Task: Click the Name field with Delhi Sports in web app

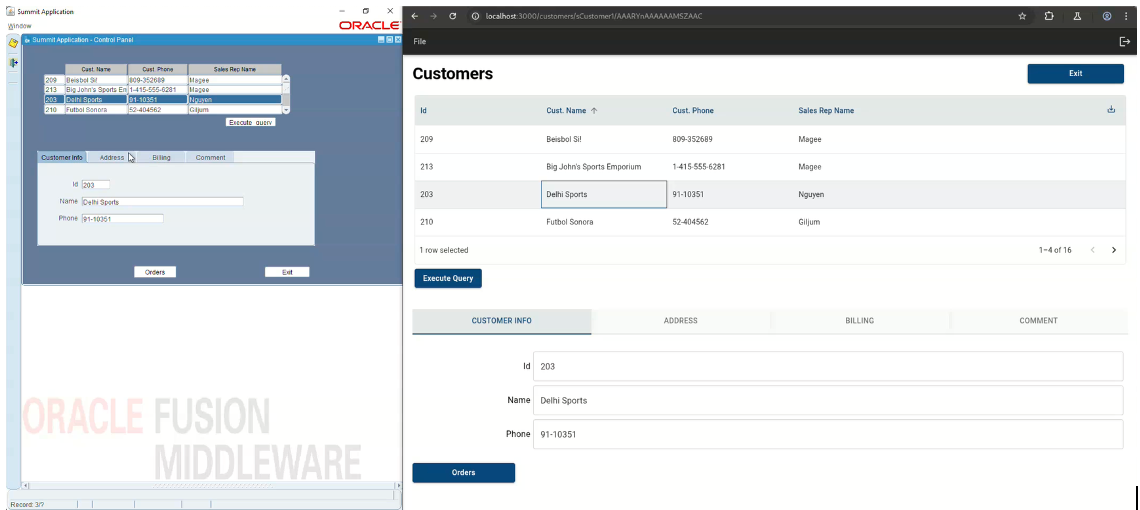Action: (828, 400)
